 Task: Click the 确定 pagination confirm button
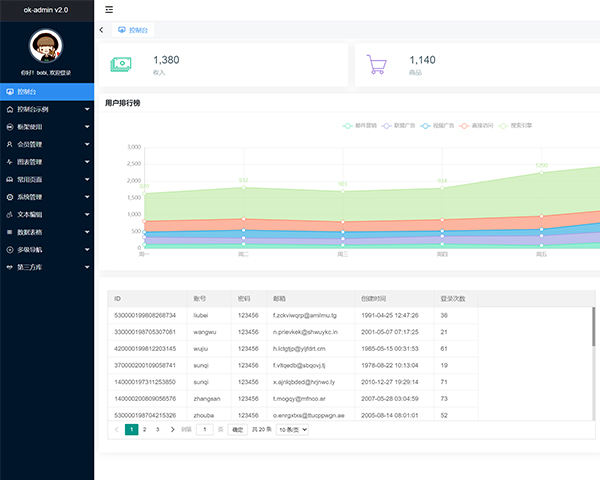(x=237, y=429)
